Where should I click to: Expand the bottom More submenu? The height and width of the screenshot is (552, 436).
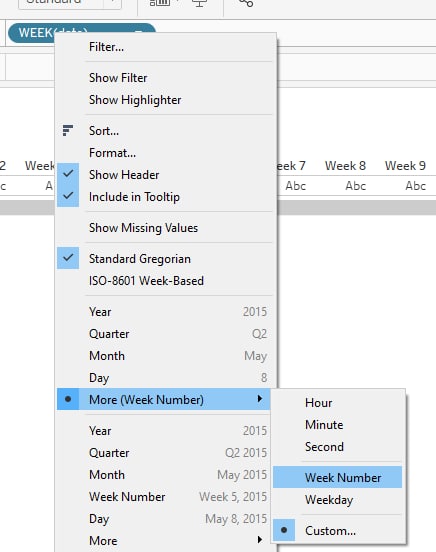[x=164, y=541]
